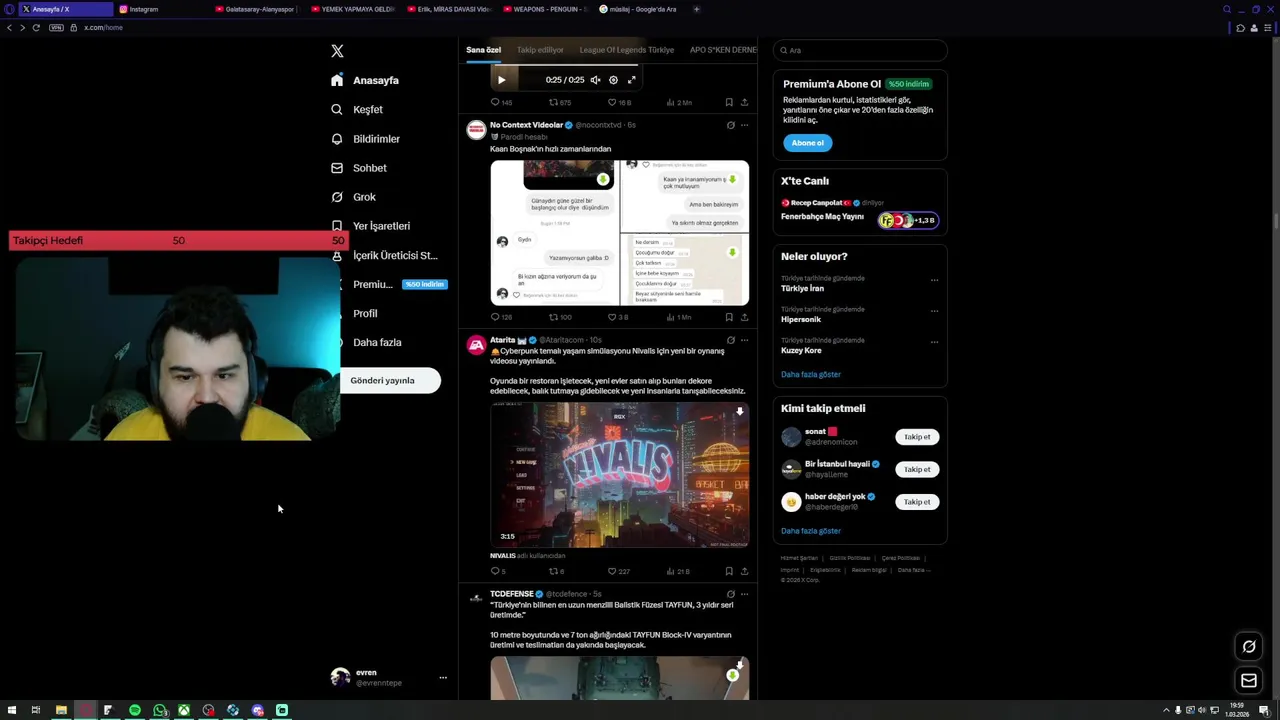This screenshot has width=1280, height=720.
Task: Open Spotify from the taskbar
Action: tap(135, 710)
